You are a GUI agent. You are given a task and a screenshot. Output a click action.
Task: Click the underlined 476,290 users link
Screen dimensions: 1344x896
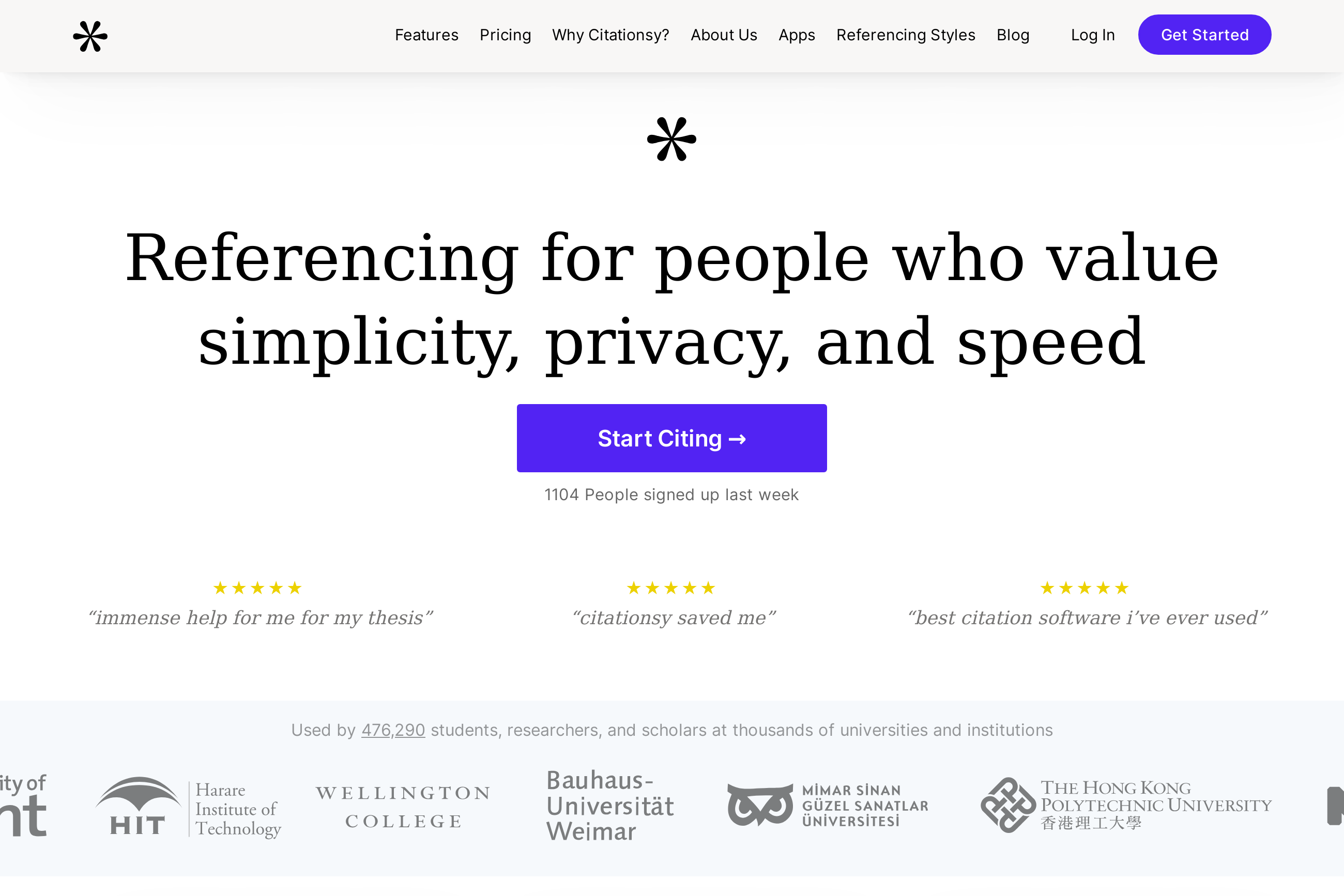pos(393,730)
